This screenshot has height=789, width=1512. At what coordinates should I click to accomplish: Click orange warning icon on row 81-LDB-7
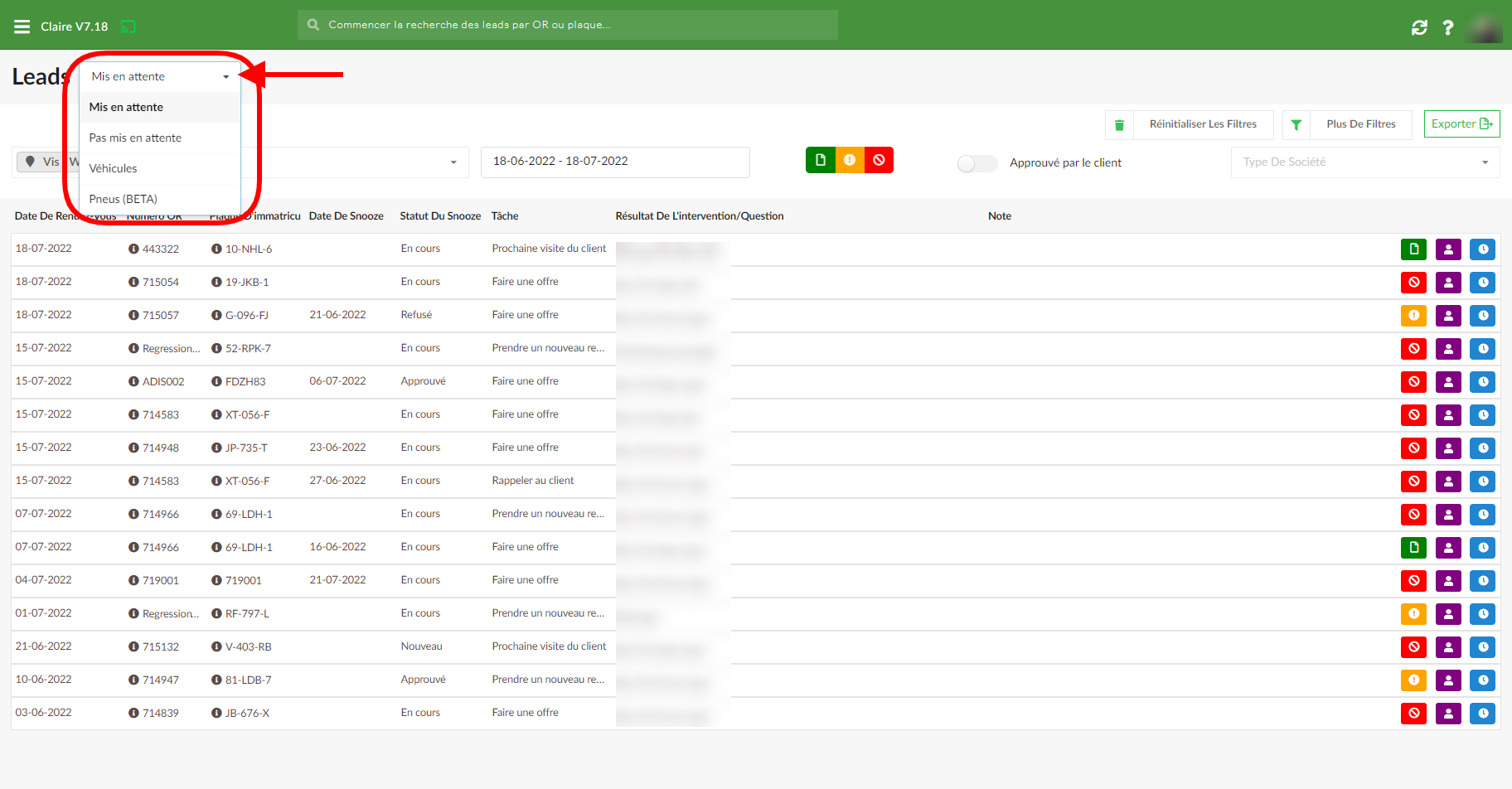pos(1413,680)
